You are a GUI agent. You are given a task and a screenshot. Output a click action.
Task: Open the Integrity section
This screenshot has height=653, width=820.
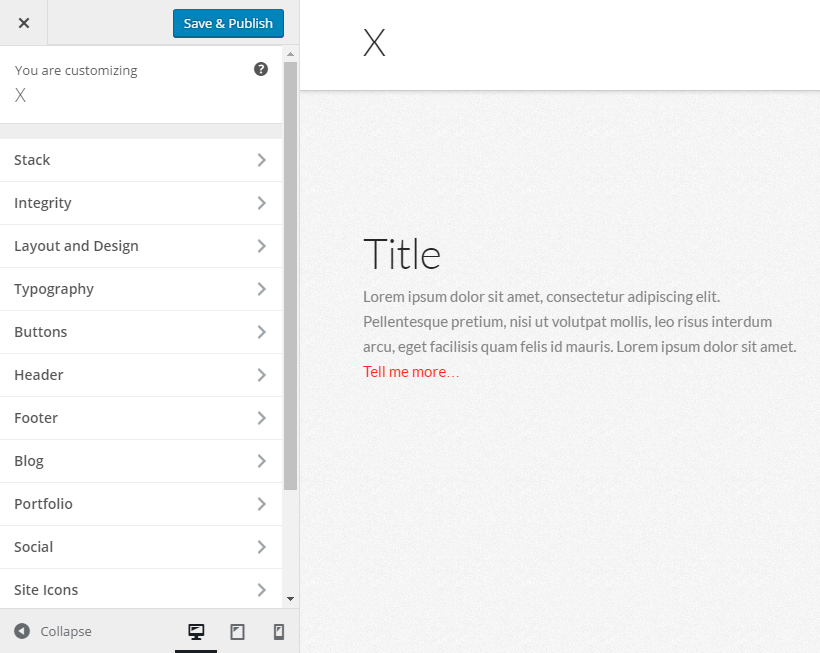pos(141,203)
